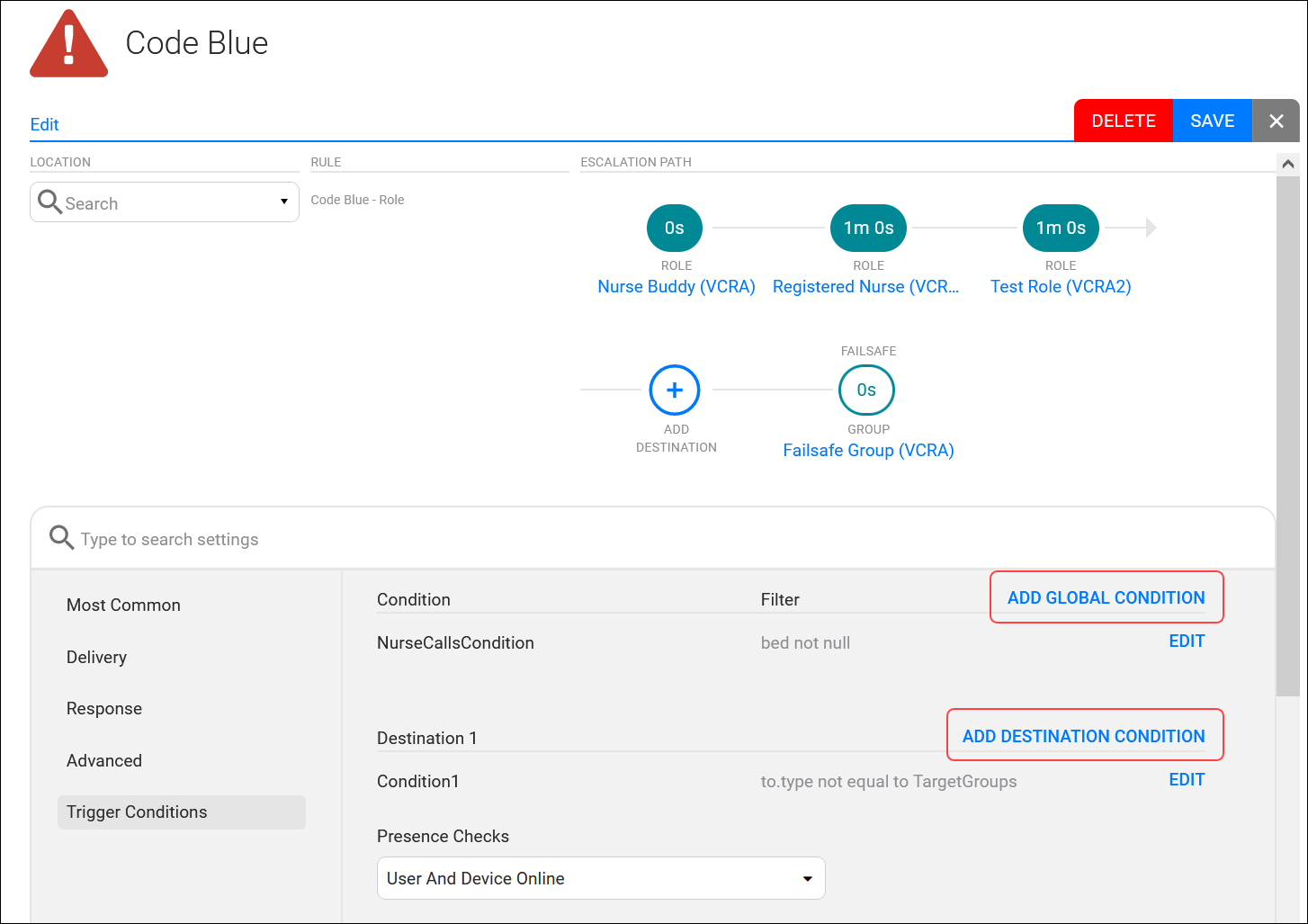Close the editor with the X button
Screen dimensions: 1308x924
click(x=1276, y=121)
